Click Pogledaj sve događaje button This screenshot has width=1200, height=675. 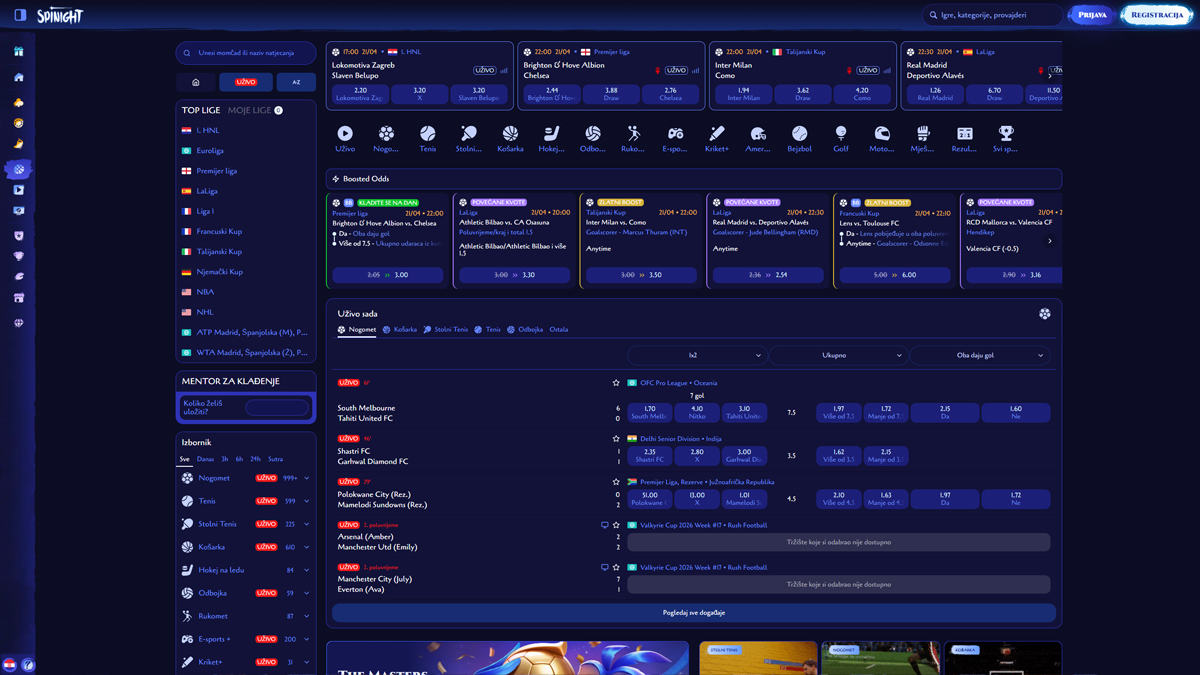tap(693, 612)
